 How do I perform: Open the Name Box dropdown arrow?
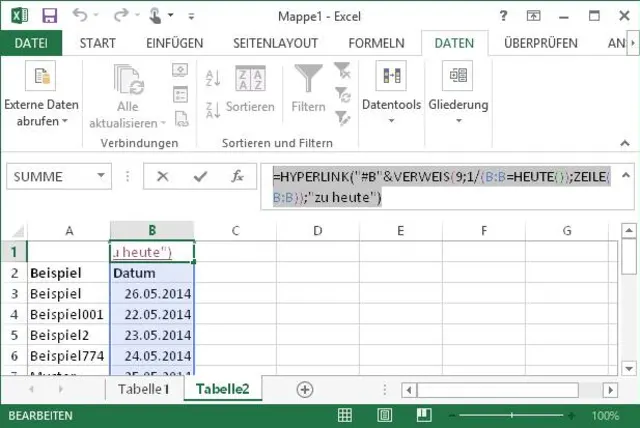point(101,176)
